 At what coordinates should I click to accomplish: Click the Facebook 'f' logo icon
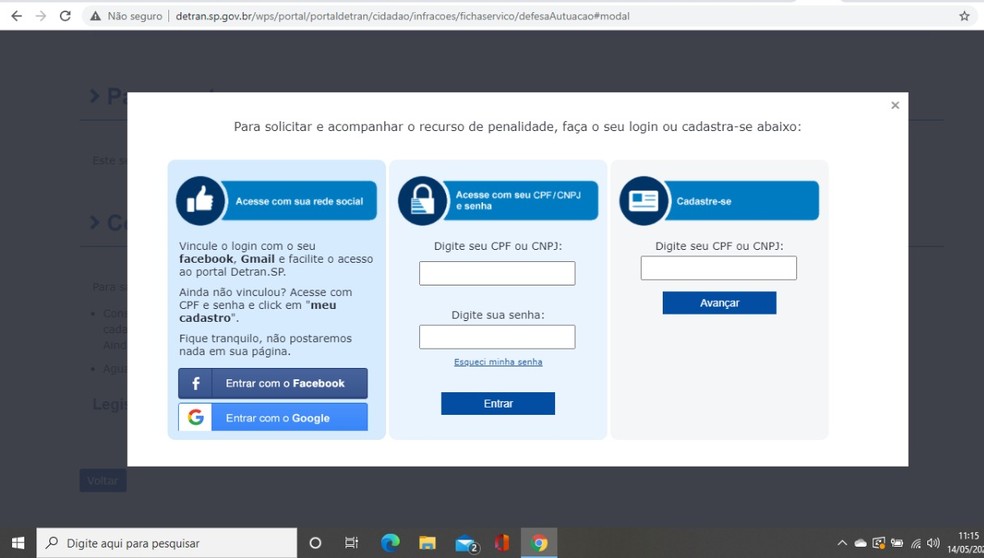click(x=195, y=384)
